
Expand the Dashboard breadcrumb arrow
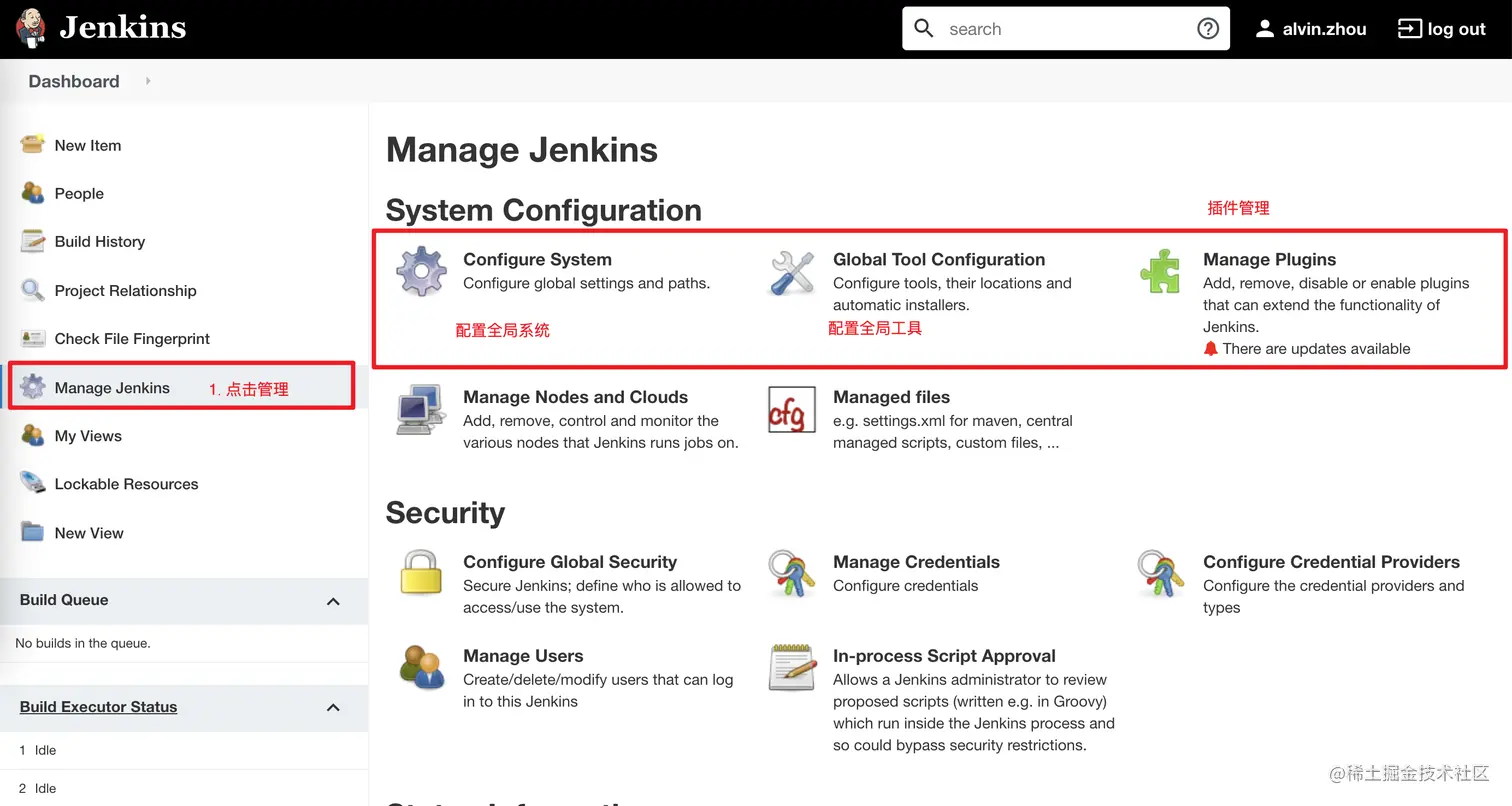coord(147,81)
